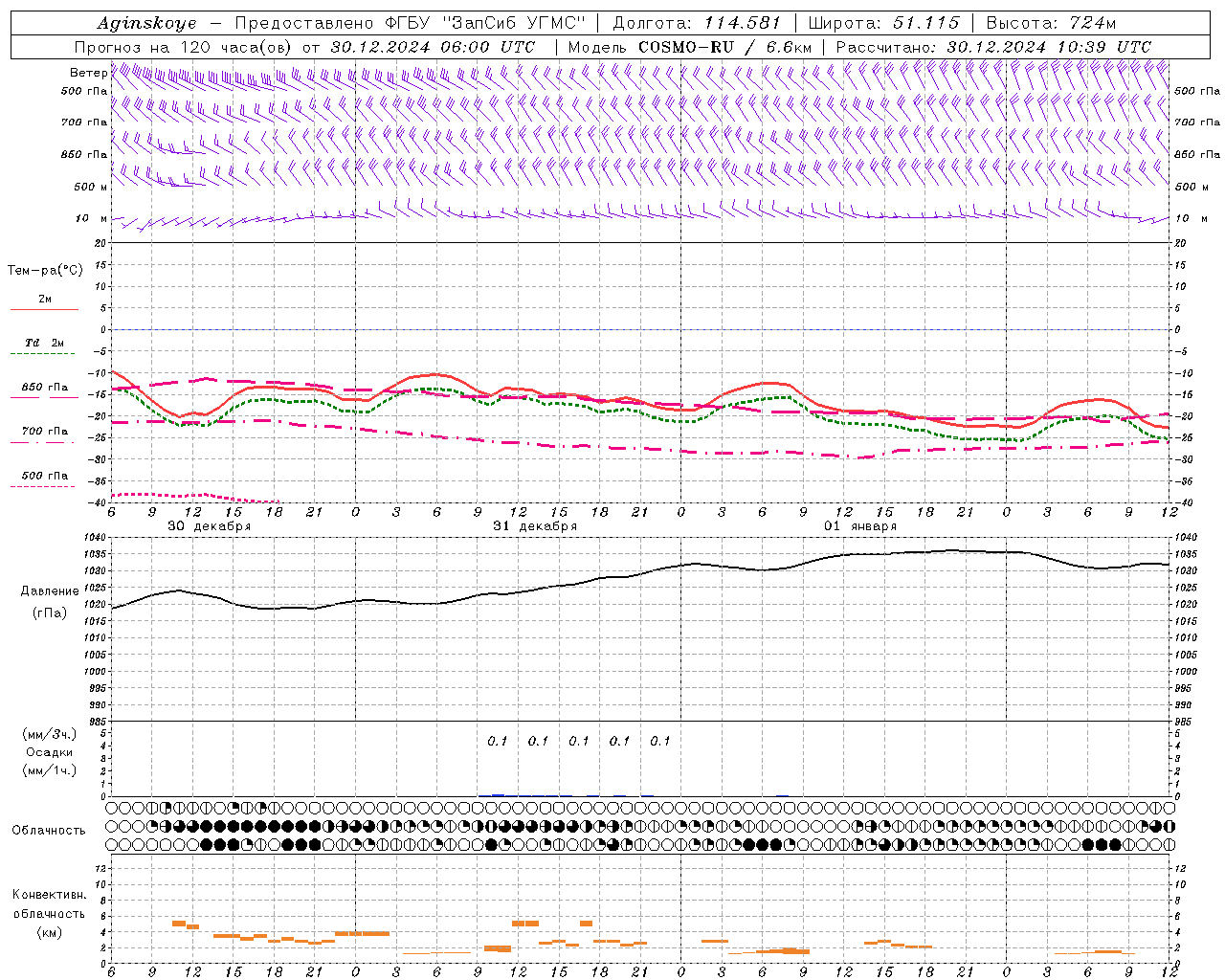Click the 10 м wind level label on the left
The height and width of the screenshot is (980, 1225).
(91, 218)
